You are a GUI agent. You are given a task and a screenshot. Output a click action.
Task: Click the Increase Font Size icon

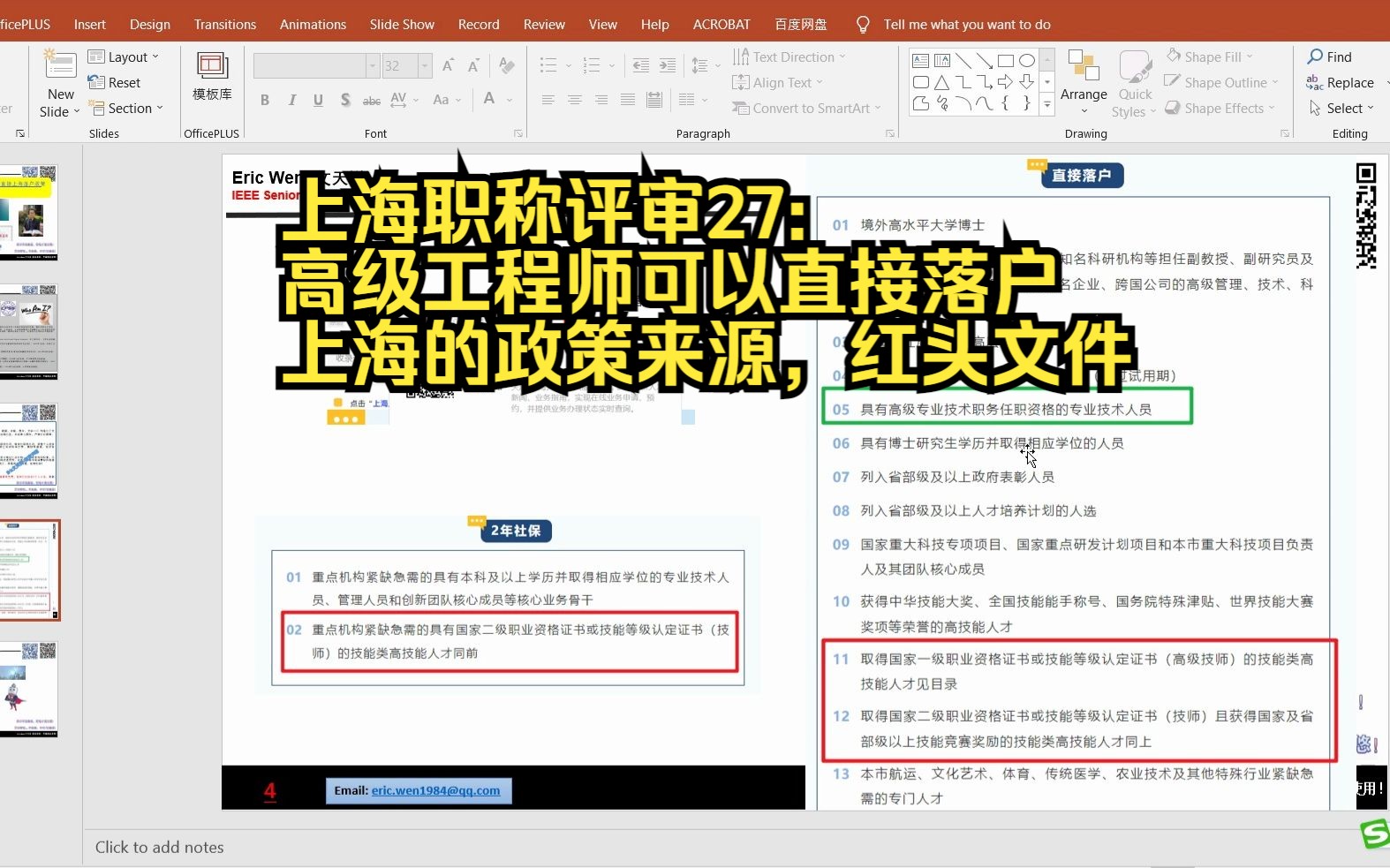(449, 65)
